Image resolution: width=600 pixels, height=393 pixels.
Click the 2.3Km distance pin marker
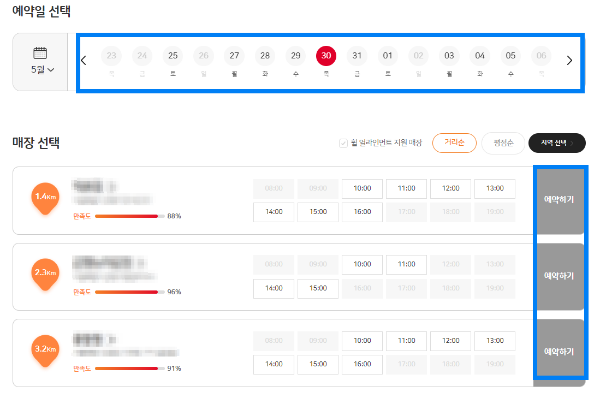pyautogui.click(x=45, y=274)
